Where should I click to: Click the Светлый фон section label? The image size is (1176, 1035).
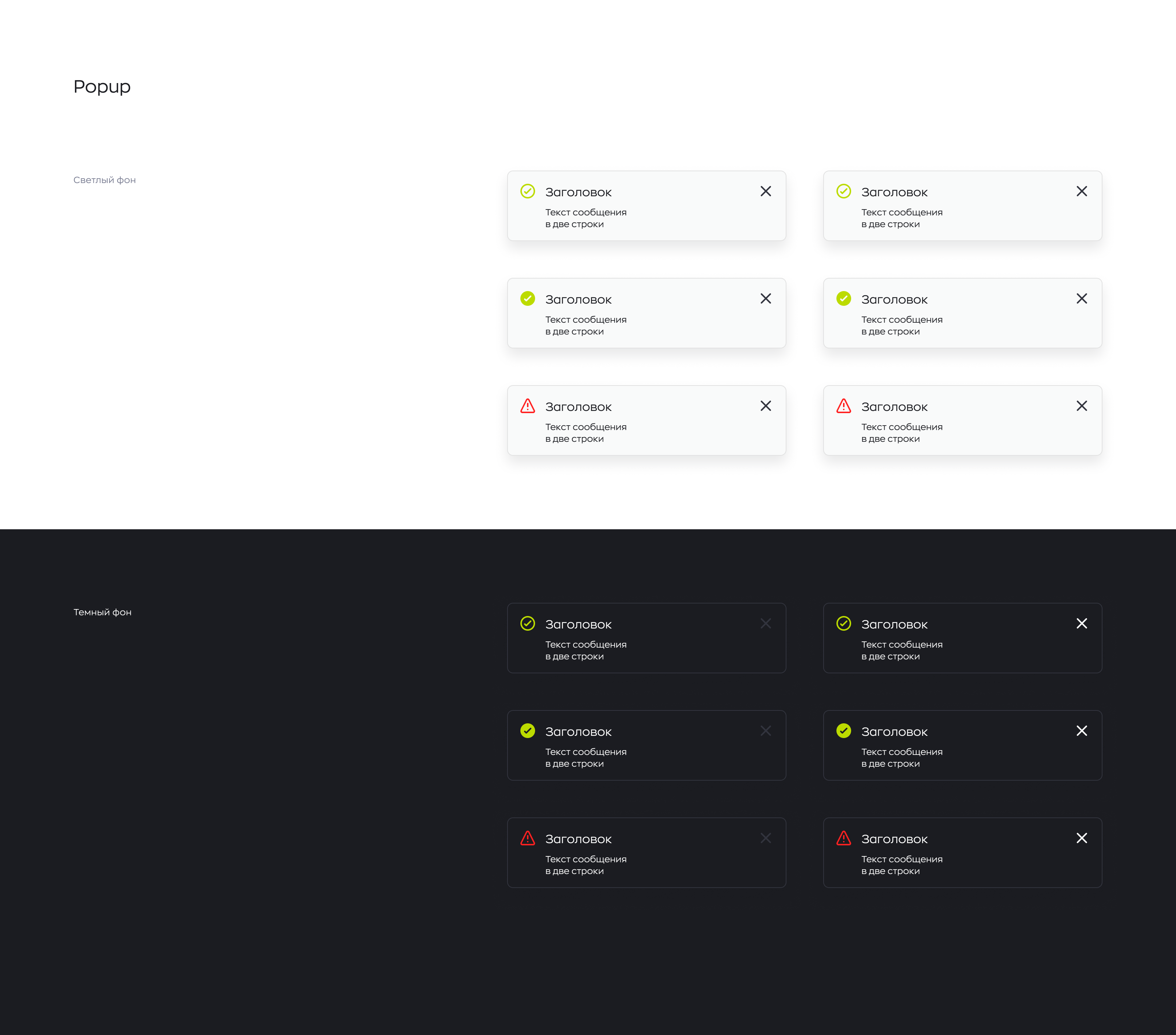click(x=104, y=180)
